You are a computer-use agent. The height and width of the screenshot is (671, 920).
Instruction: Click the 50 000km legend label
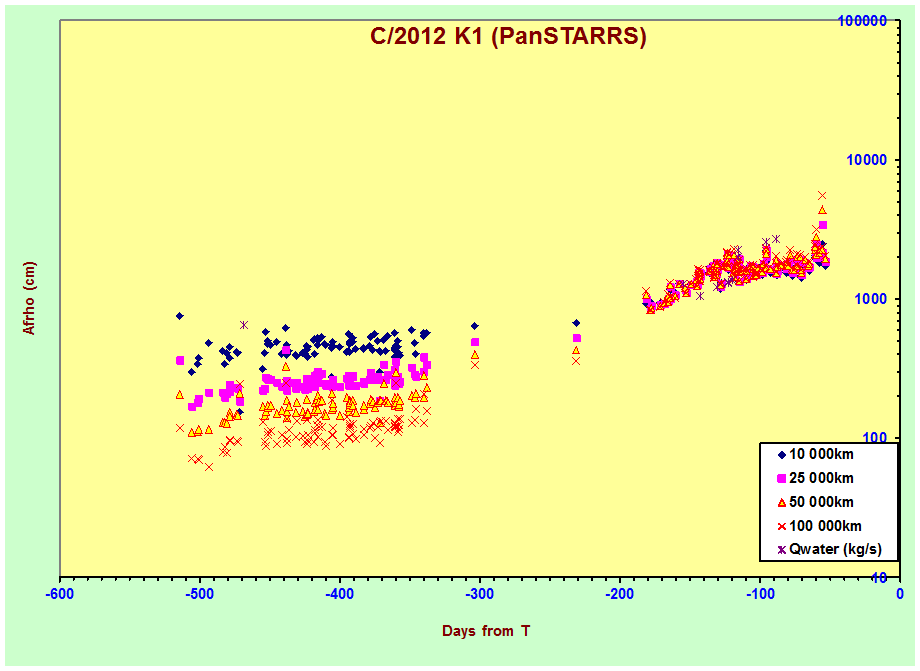pos(821,503)
